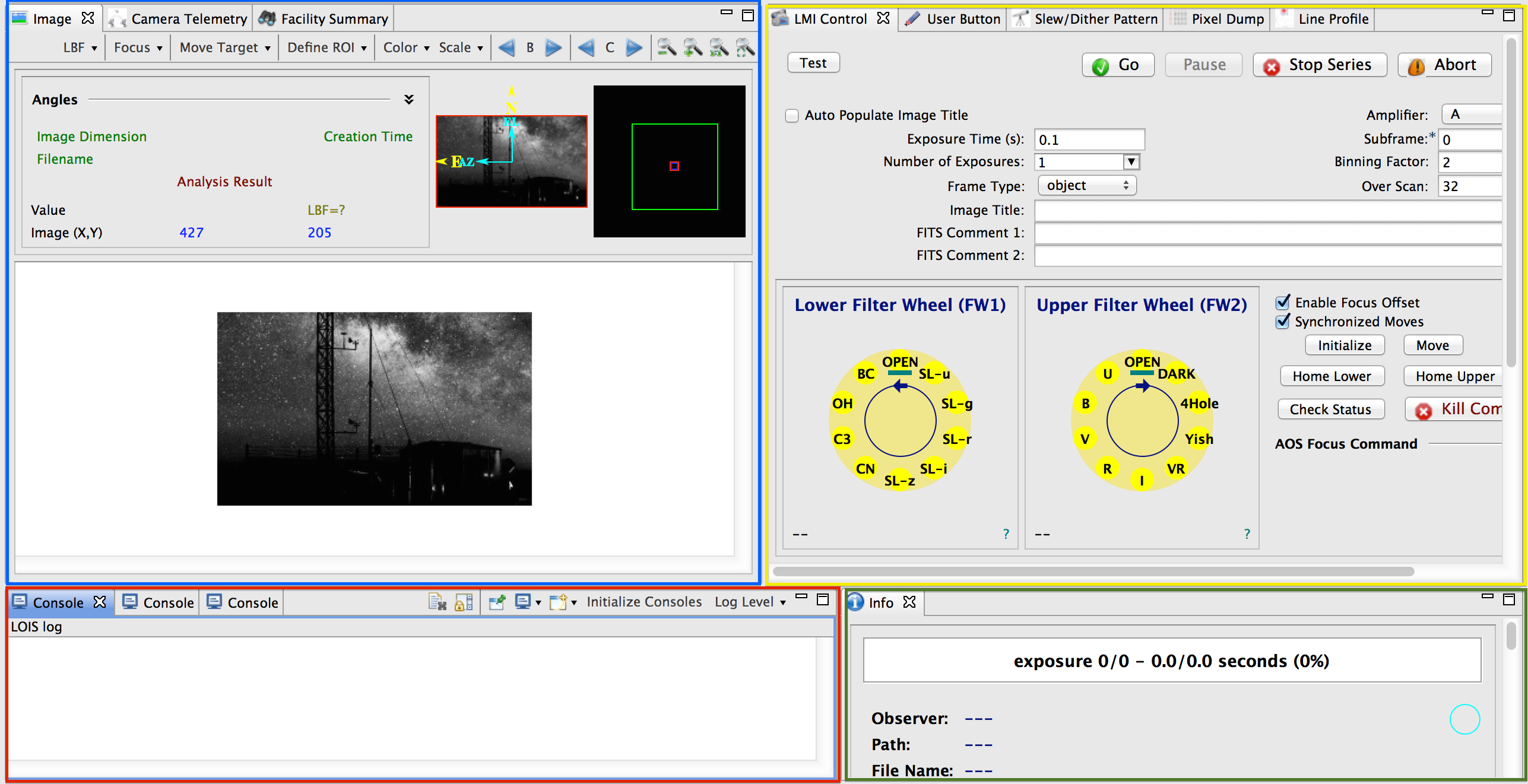Open the Define ROI dropdown
The width and height of the screenshot is (1528, 784).
[x=327, y=47]
